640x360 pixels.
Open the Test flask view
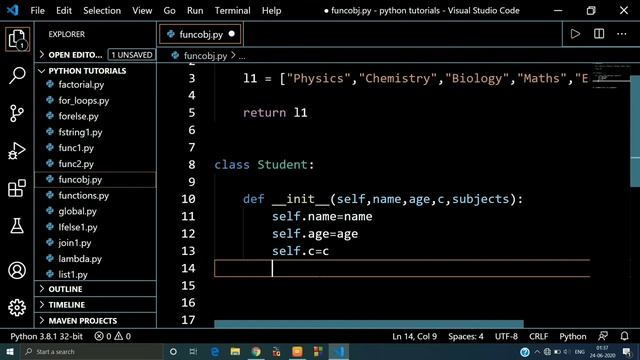click(x=17, y=226)
